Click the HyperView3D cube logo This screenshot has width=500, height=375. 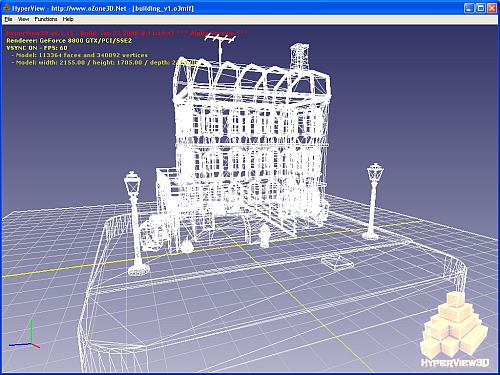(455, 325)
